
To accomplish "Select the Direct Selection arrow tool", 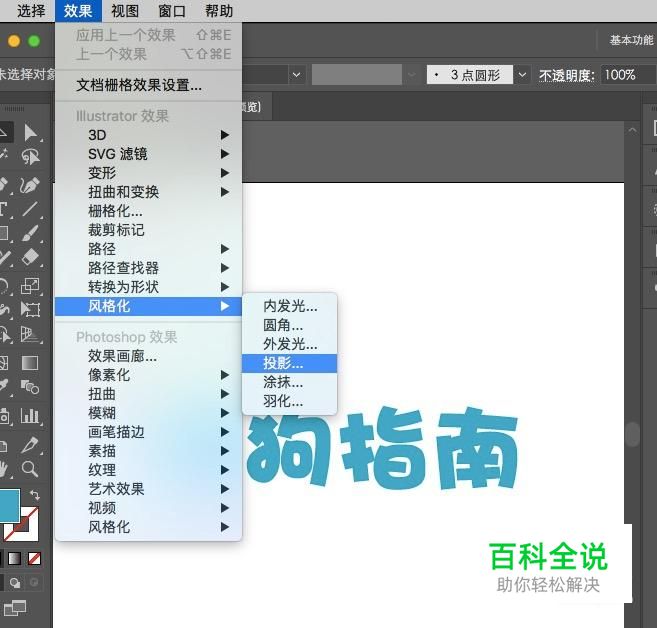I will [x=30, y=132].
